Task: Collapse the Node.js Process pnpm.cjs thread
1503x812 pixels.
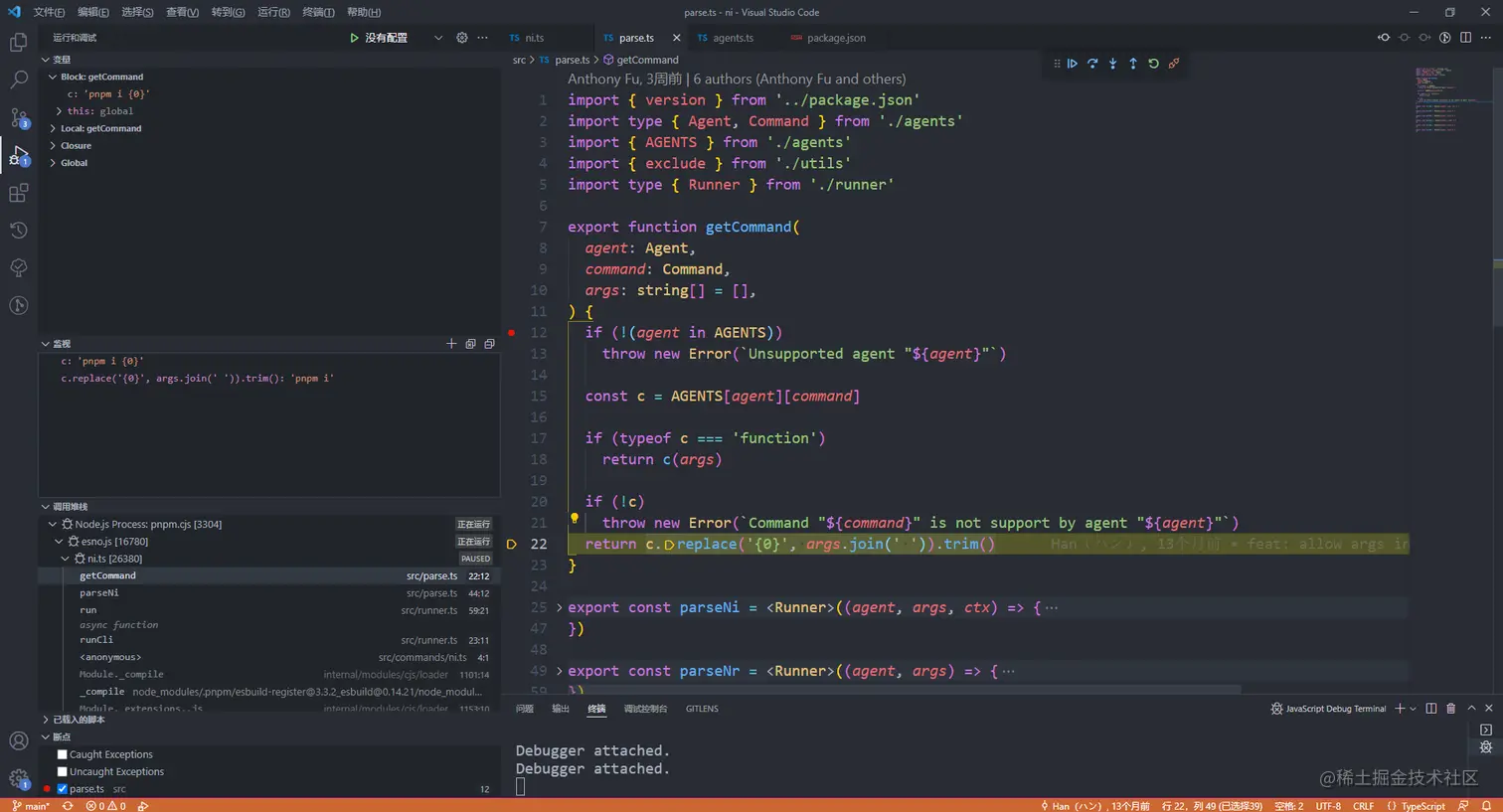Action: point(53,524)
